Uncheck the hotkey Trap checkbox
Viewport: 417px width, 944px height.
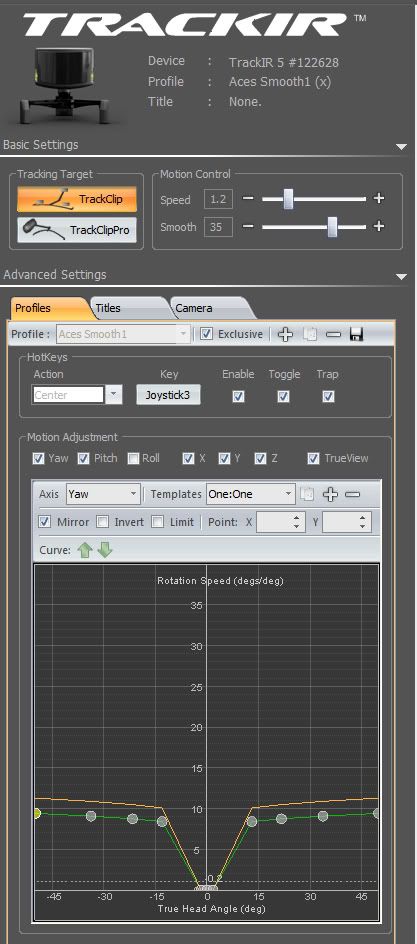pyautogui.click(x=328, y=396)
